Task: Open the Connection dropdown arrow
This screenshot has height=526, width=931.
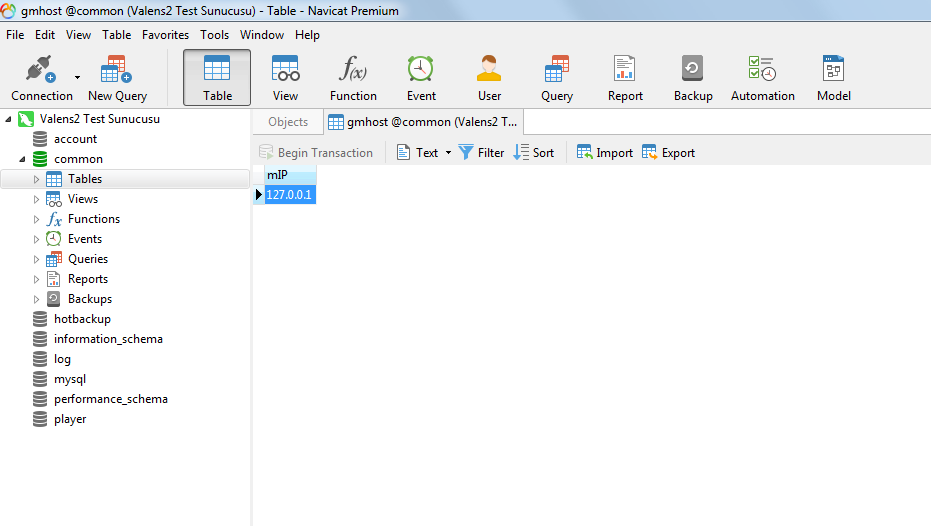Action: coord(77,78)
